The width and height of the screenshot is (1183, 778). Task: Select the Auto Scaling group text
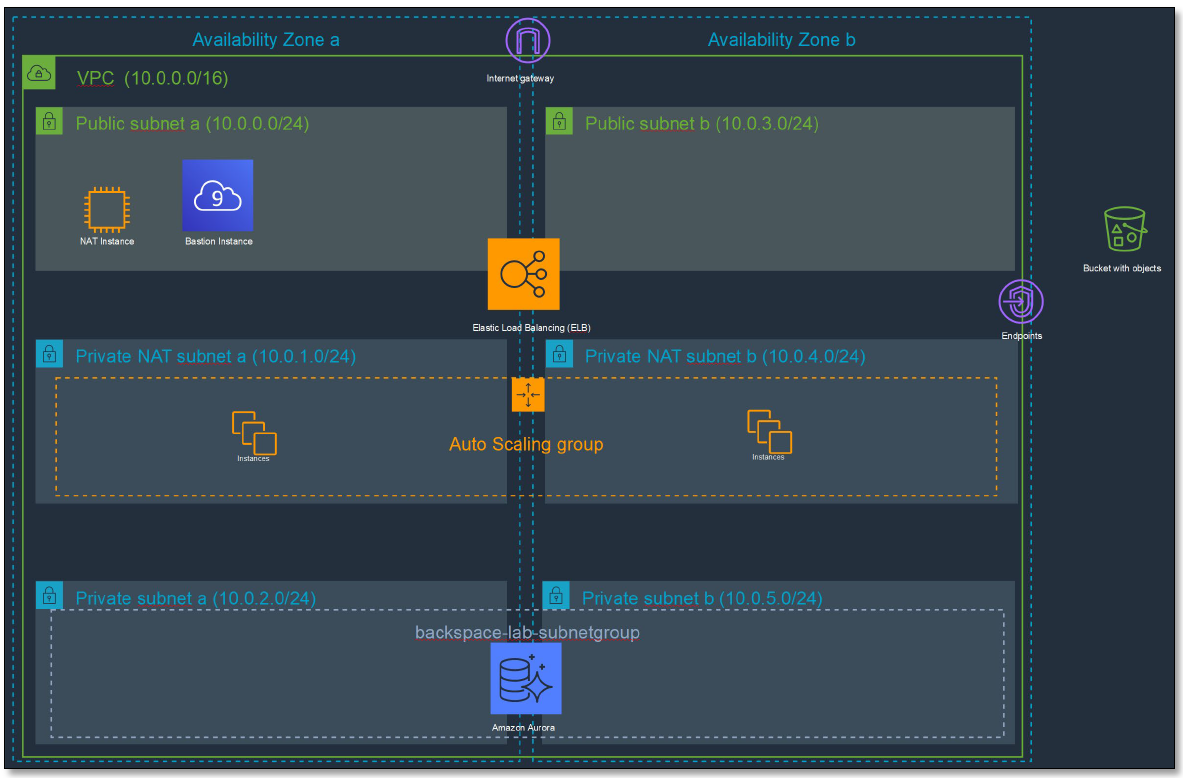526,444
